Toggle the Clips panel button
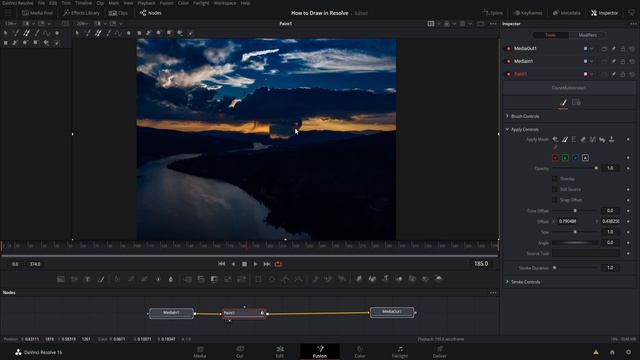Screen dimensions: 640x360 pyautogui.click(x=118, y=13)
